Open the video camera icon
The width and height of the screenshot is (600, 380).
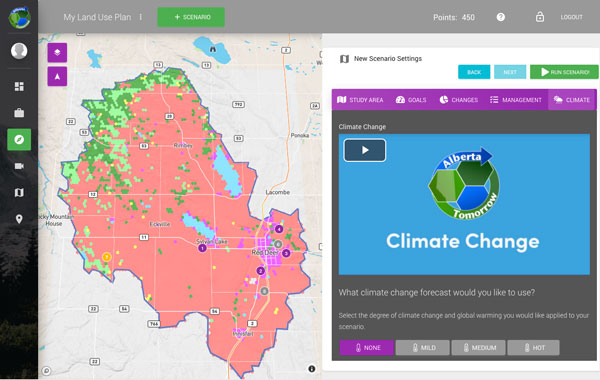tap(19, 166)
